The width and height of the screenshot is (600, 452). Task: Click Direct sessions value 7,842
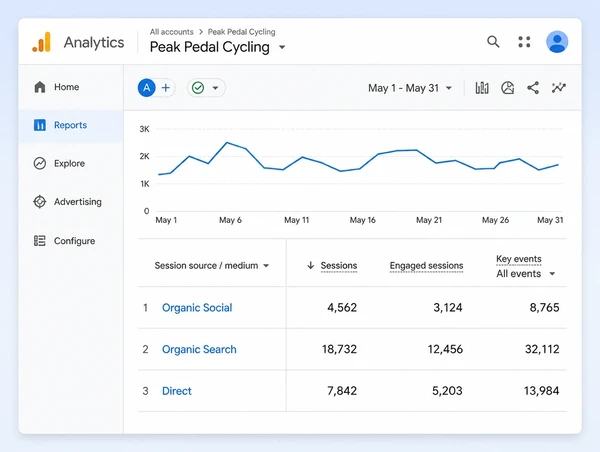[x=342, y=391]
